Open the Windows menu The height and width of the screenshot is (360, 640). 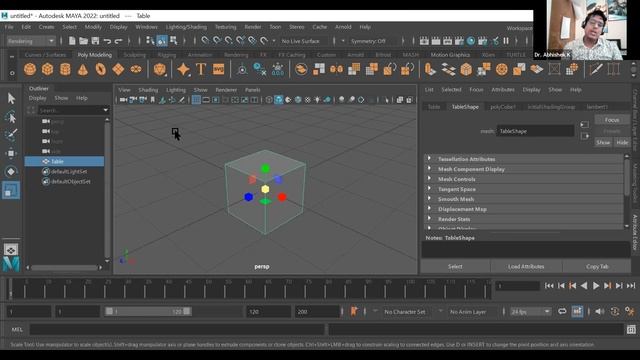tap(146, 27)
